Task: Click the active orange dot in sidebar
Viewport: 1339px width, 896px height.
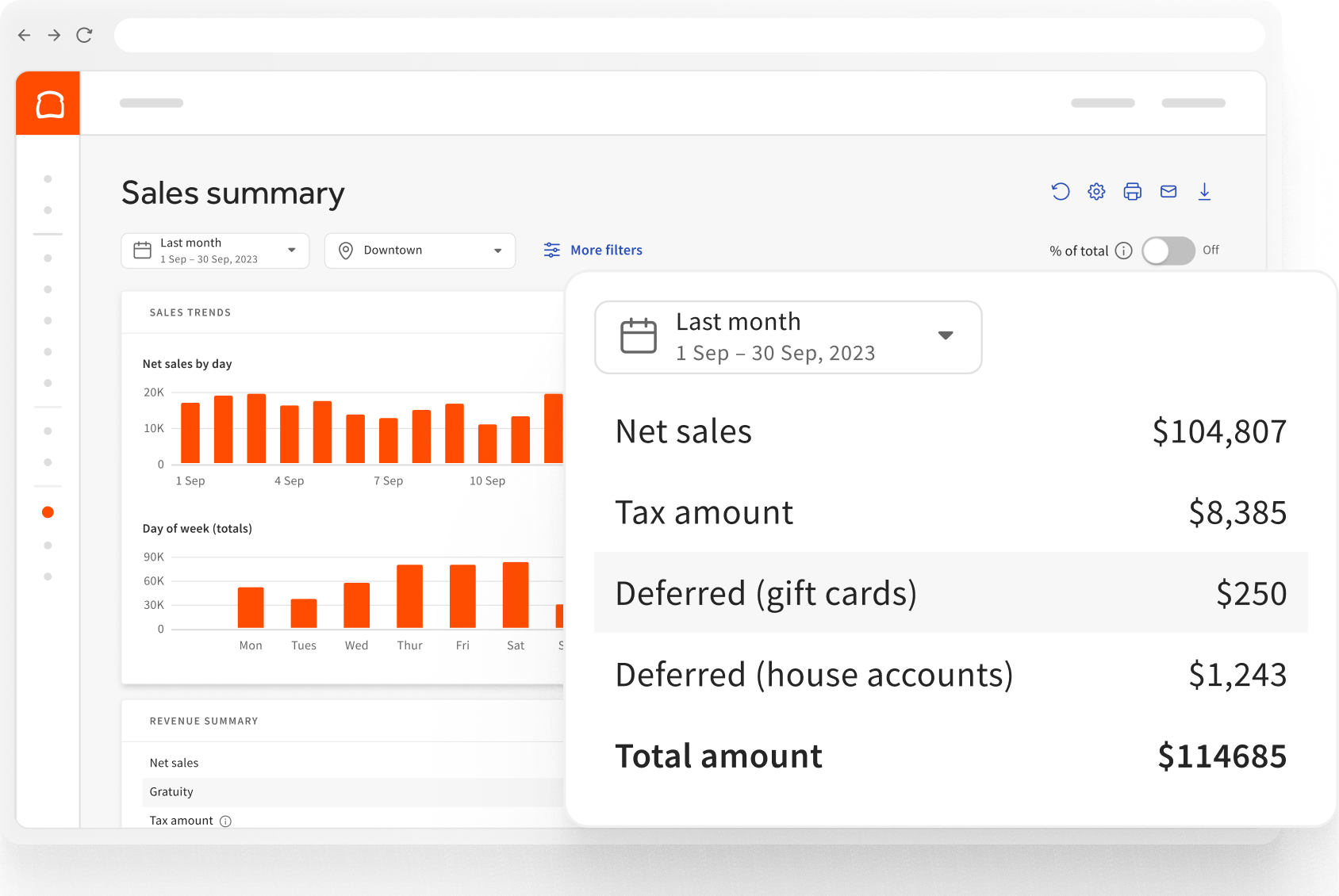Action: (x=48, y=512)
